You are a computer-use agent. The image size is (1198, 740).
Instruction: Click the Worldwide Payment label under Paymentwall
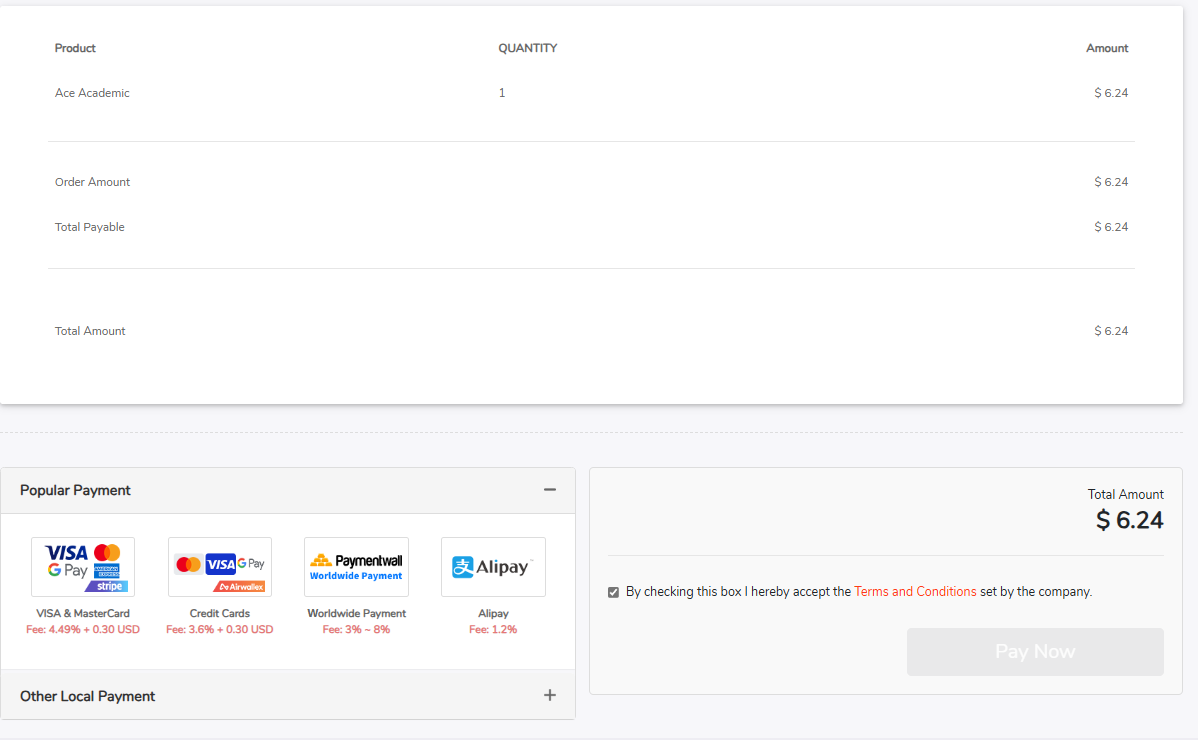[356, 613]
